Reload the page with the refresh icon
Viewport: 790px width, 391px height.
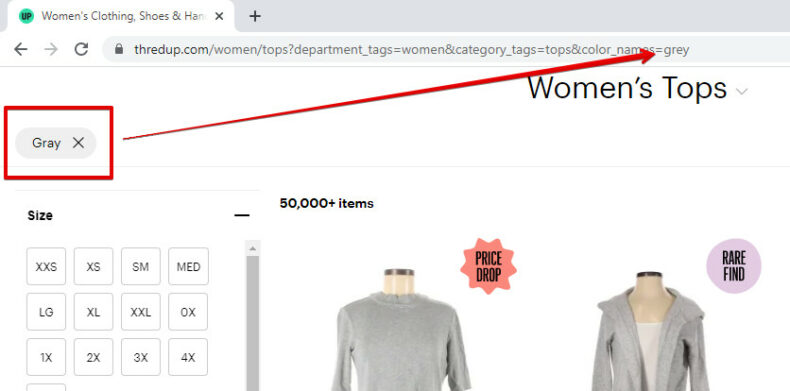[x=81, y=49]
